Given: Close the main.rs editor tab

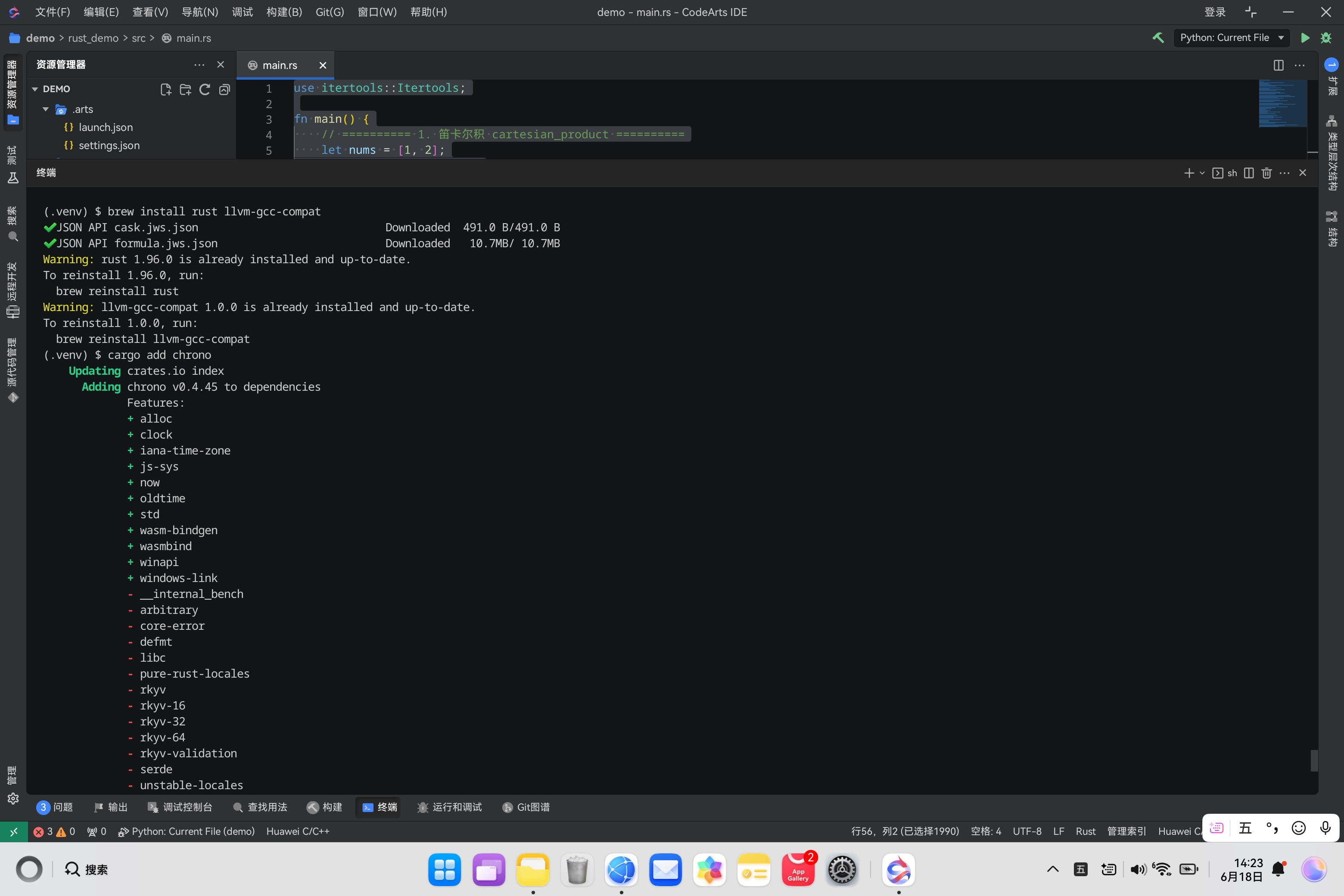Looking at the screenshot, I should click(323, 65).
